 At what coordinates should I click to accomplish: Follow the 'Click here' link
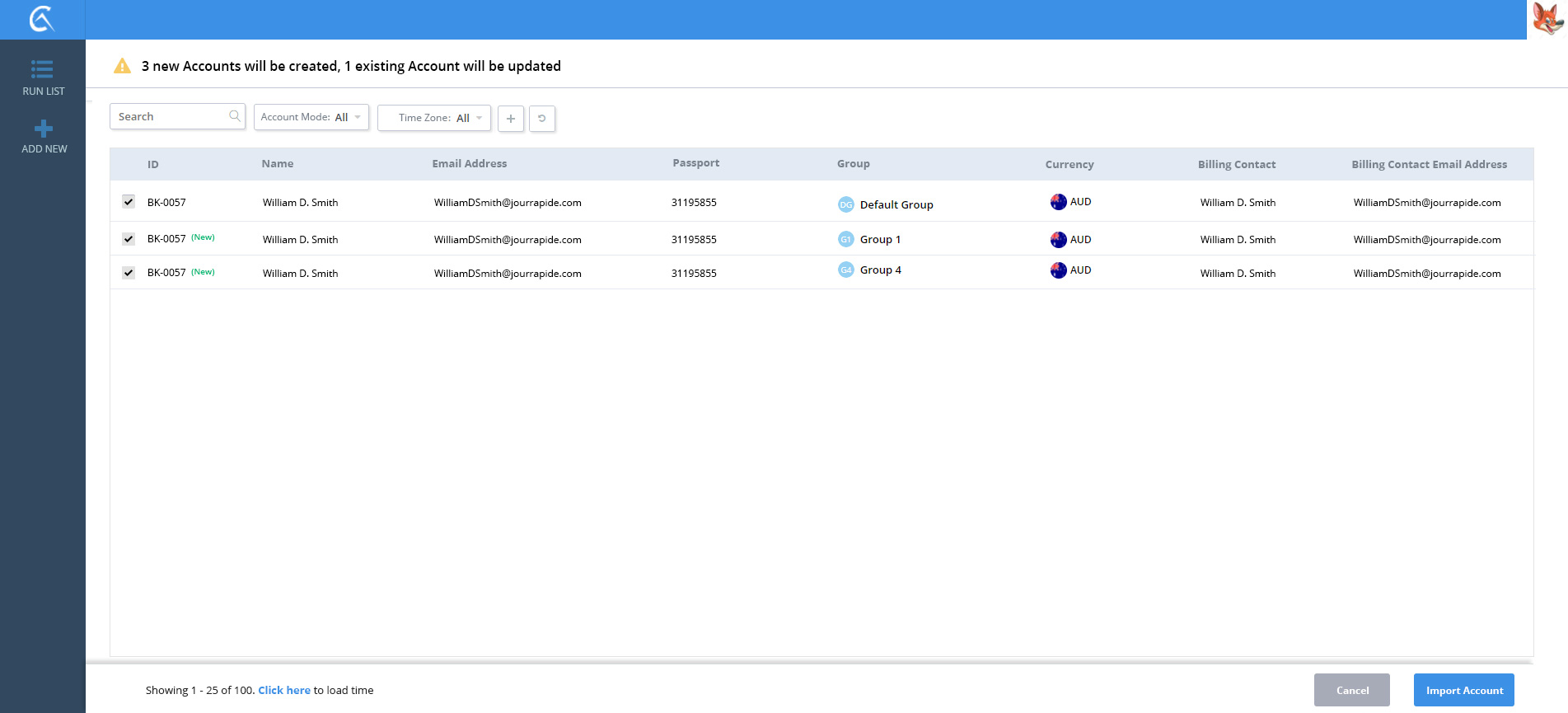tap(284, 691)
